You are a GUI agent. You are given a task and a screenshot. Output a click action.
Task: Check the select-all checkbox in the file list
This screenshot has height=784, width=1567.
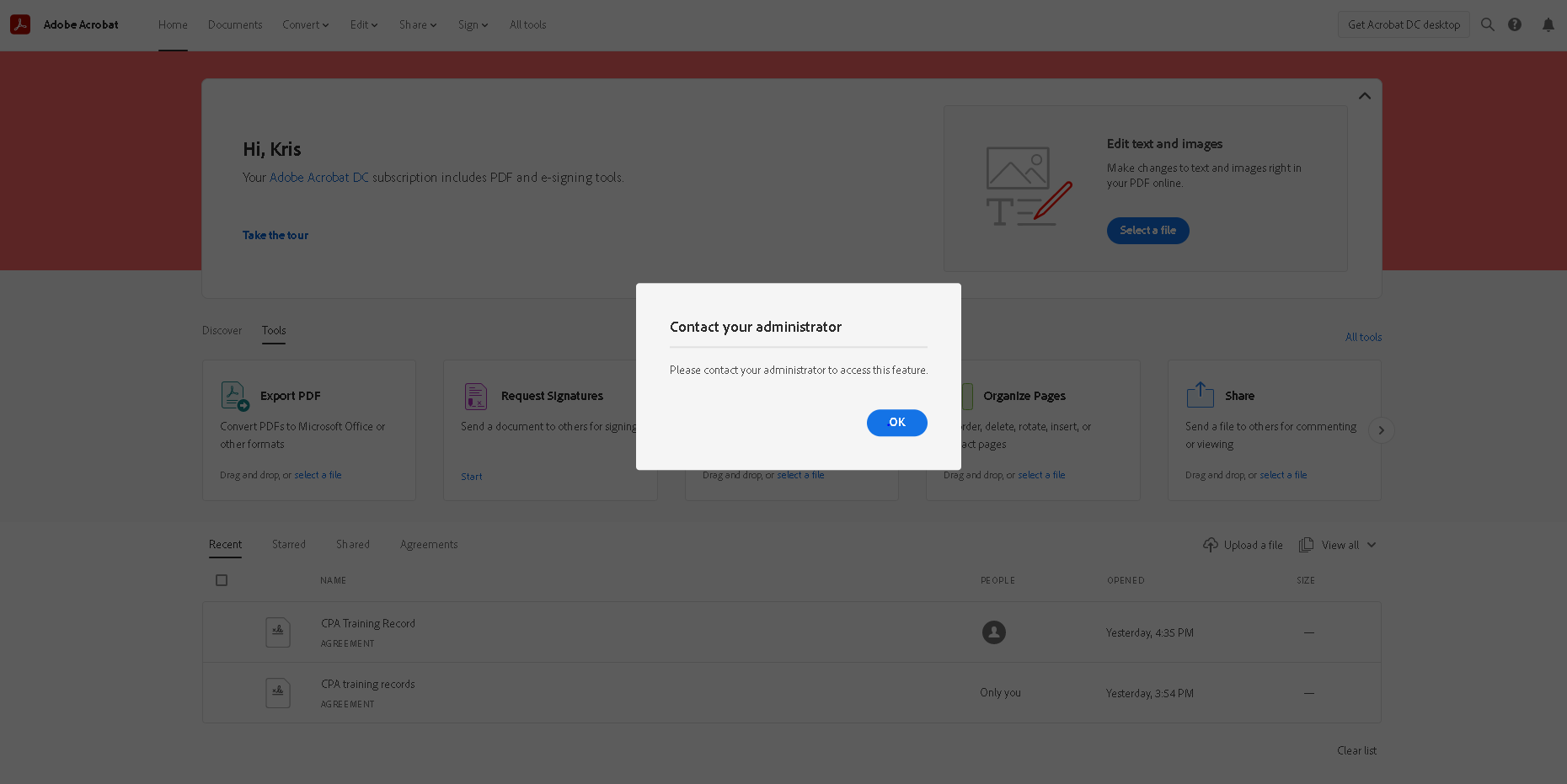[222, 580]
